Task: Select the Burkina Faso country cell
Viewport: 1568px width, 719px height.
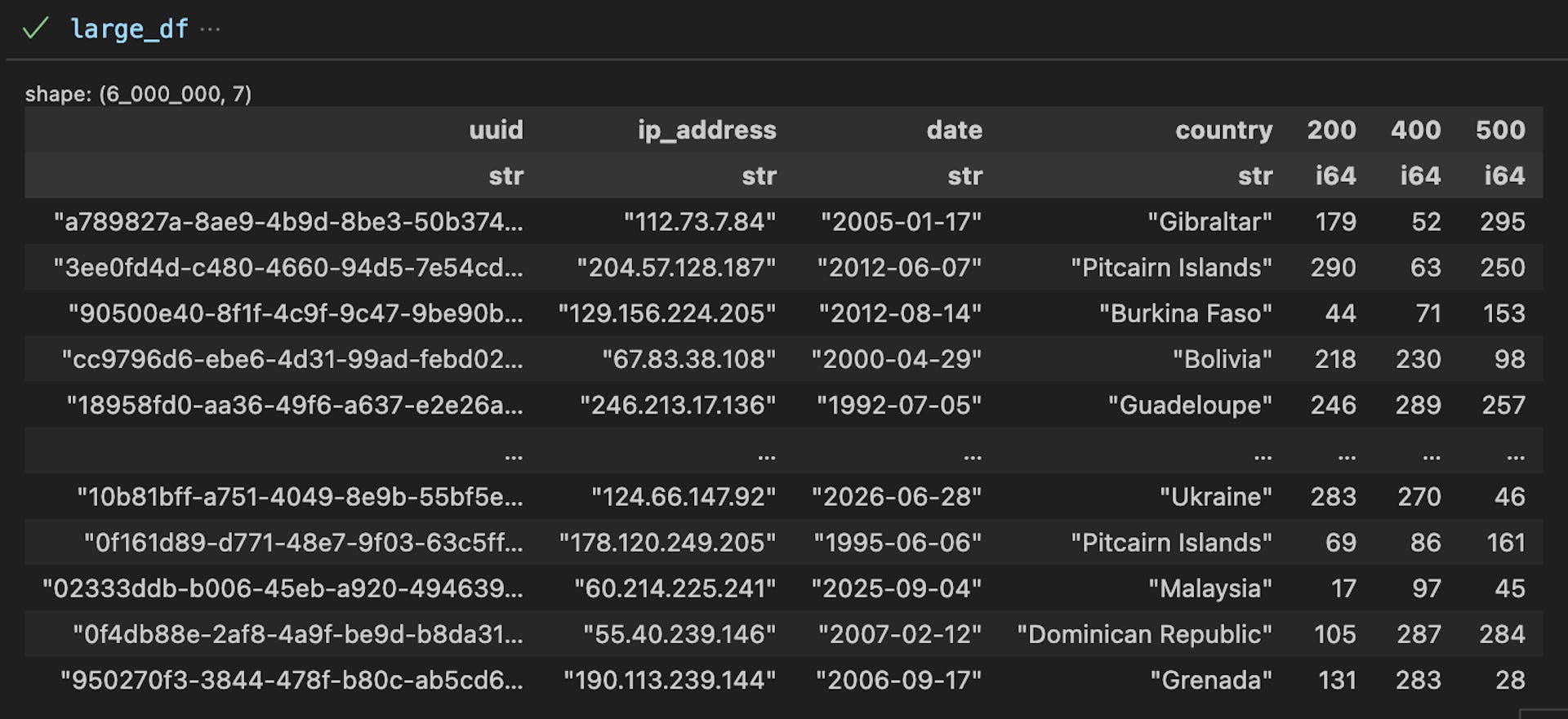Action: (1184, 313)
